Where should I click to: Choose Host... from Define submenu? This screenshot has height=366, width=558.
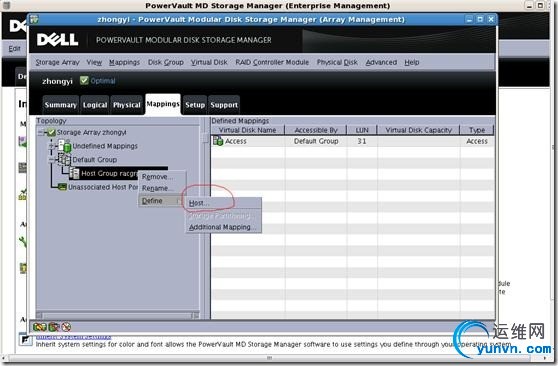click(223, 203)
